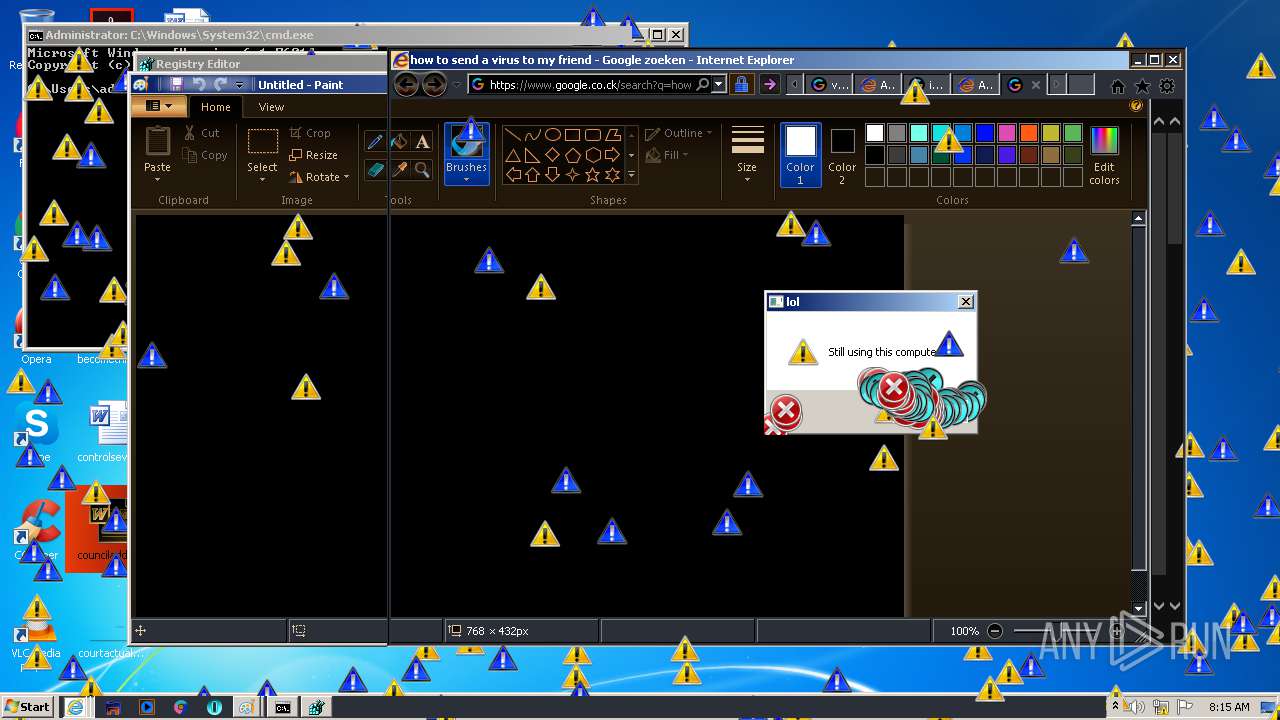The height and width of the screenshot is (720, 1280).
Task: Select the Pencil tool in Paint
Action: point(375,142)
